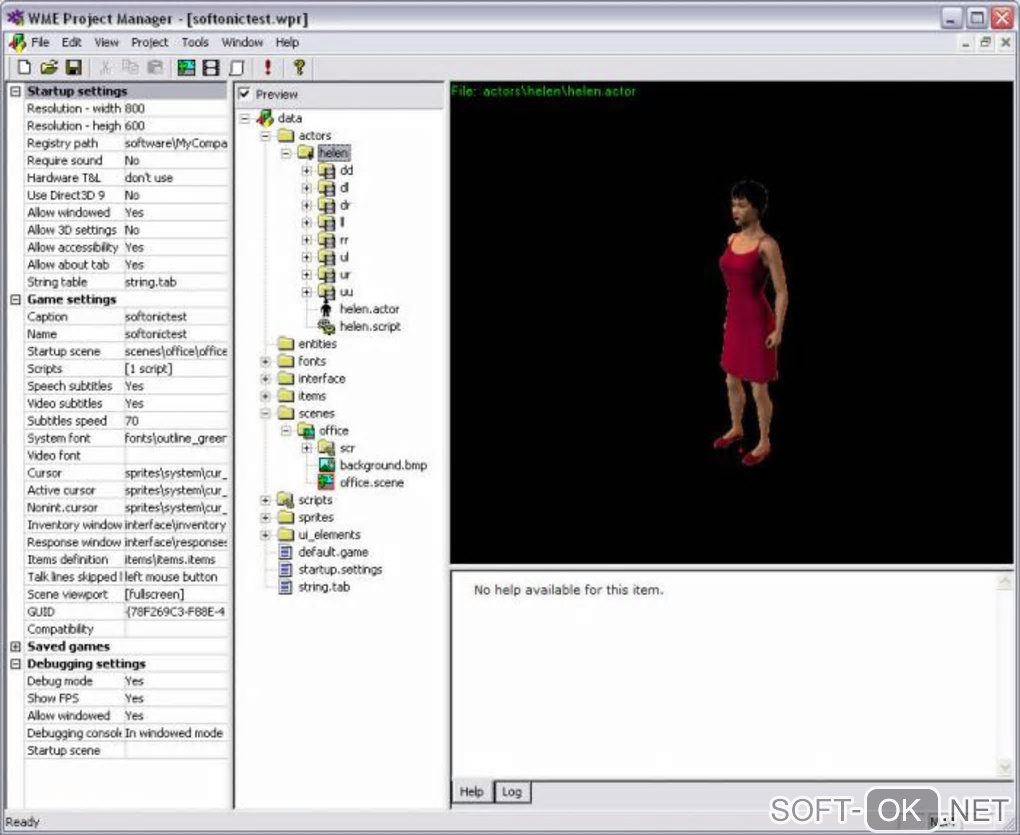Click the Copy toolbar icon
Viewport: 1020px width, 835px height.
(x=130, y=67)
